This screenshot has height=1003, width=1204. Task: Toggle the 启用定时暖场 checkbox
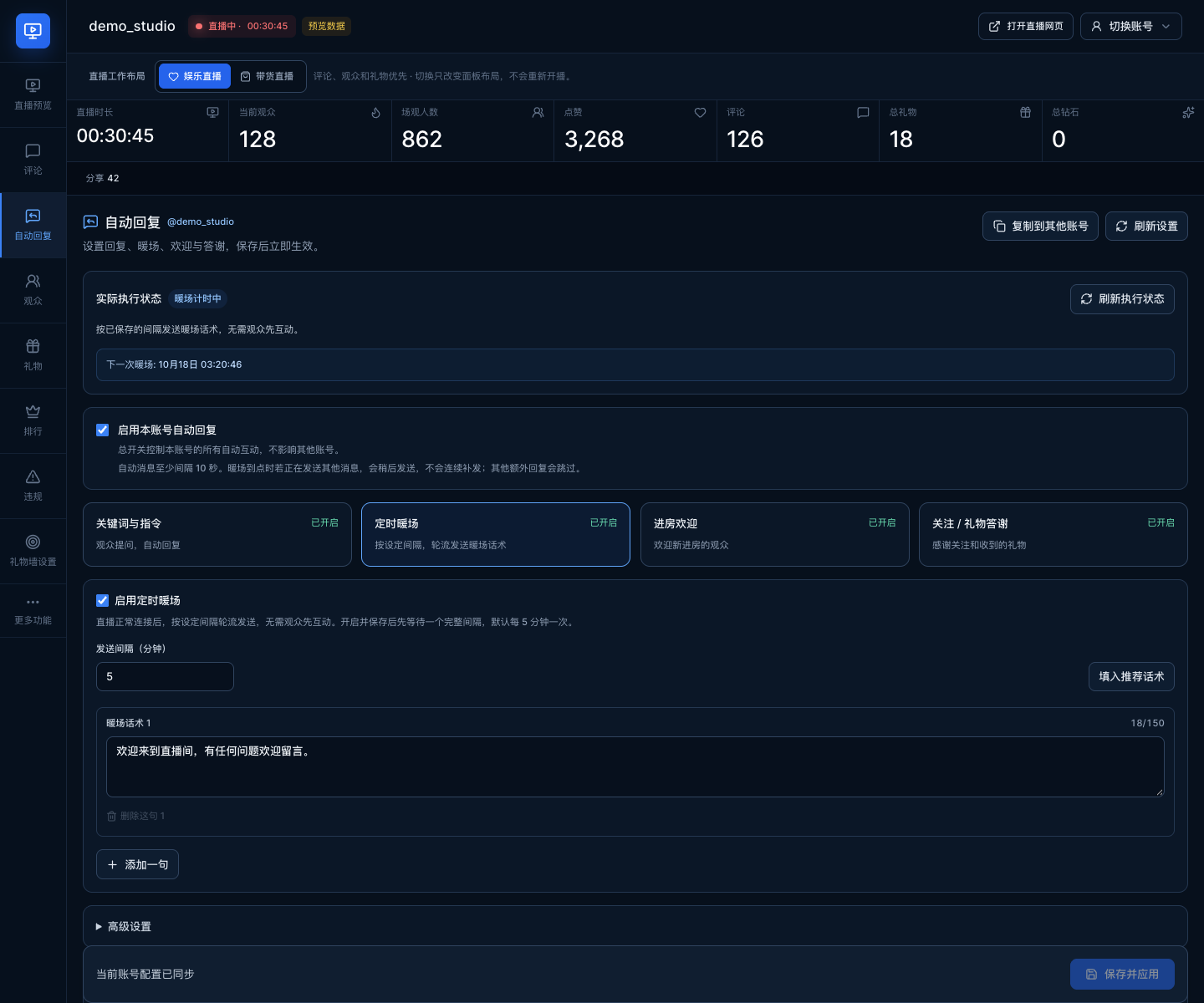click(x=103, y=600)
